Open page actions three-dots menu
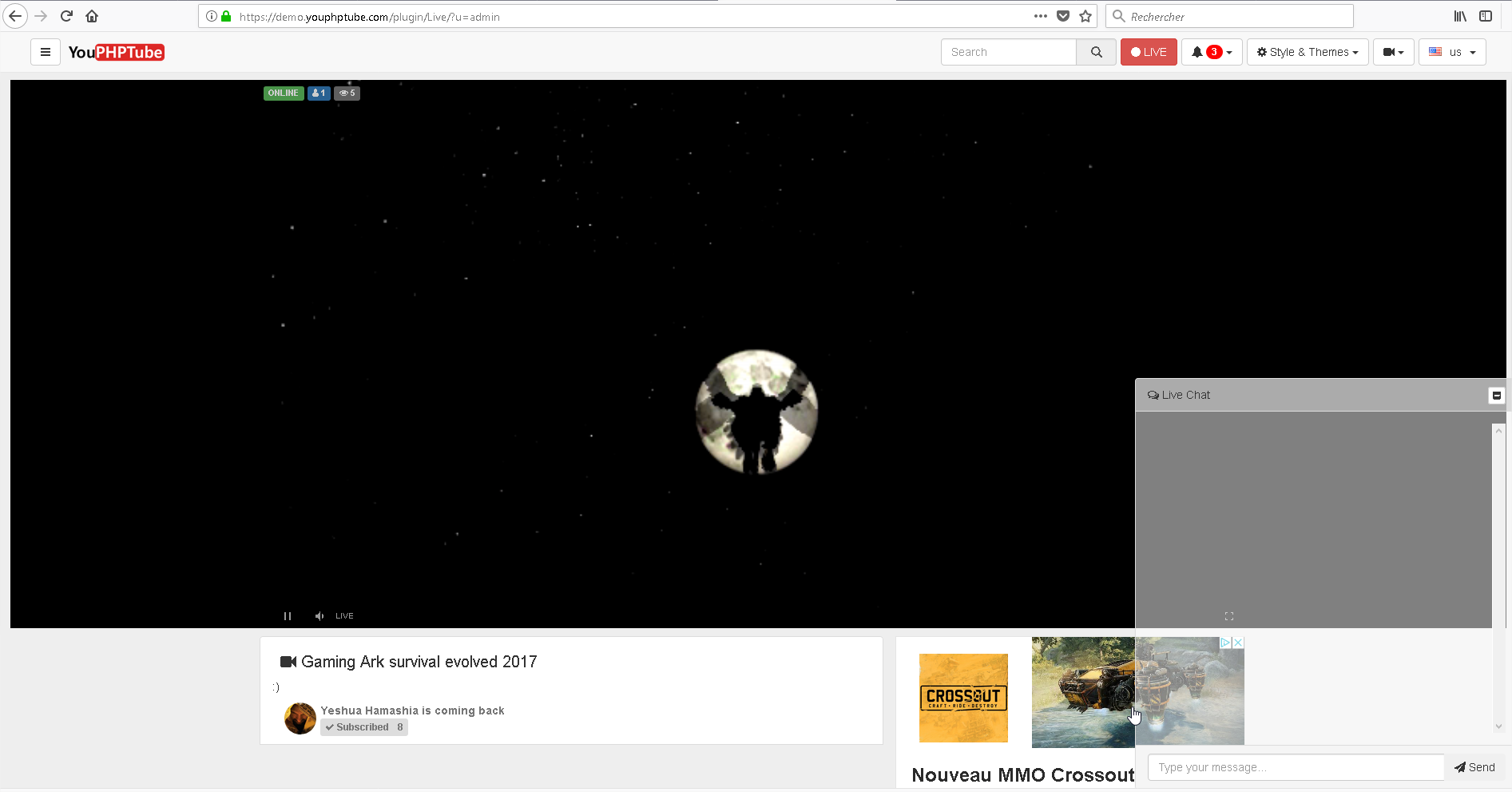The height and width of the screenshot is (792, 1512). (1041, 16)
